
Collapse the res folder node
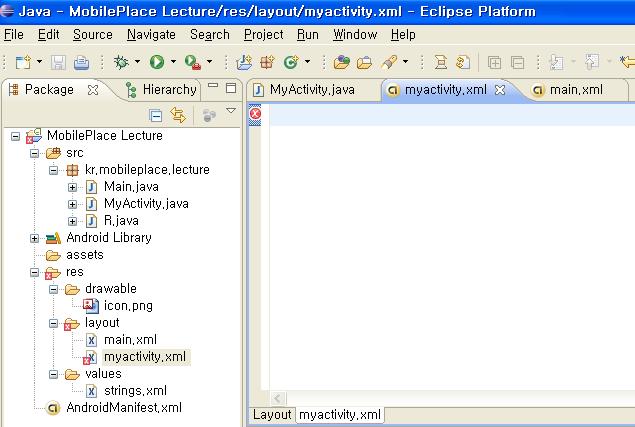coord(34,272)
